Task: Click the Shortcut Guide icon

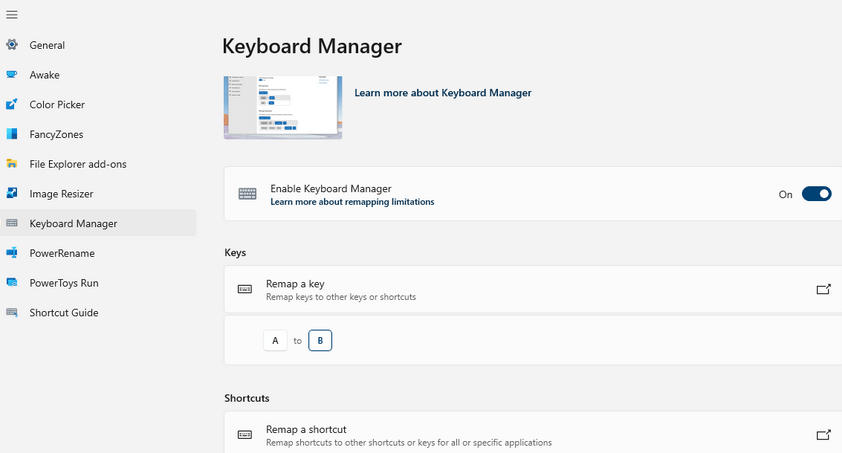Action: pyautogui.click(x=12, y=312)
